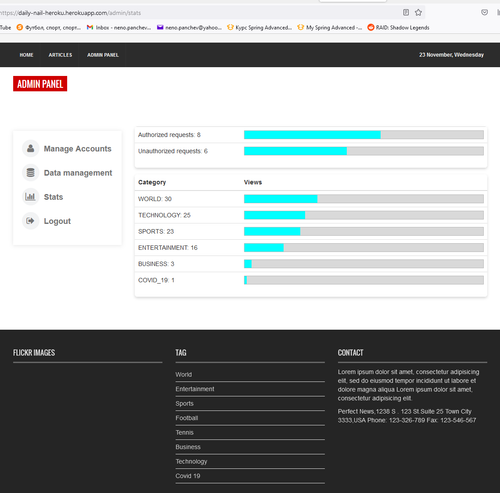The height and width of the screenshot is (493, 500).
Task: Click 'COVID_19: 1' row label
Action: point(156,280)
